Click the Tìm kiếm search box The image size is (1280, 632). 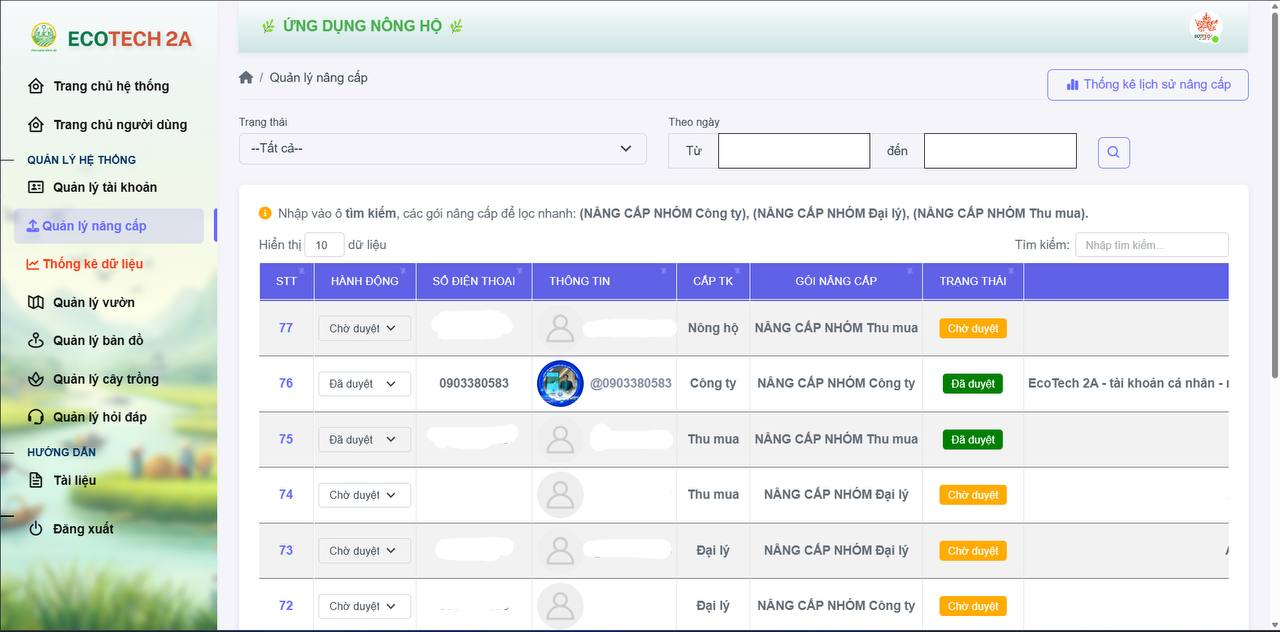(1151, 245)
